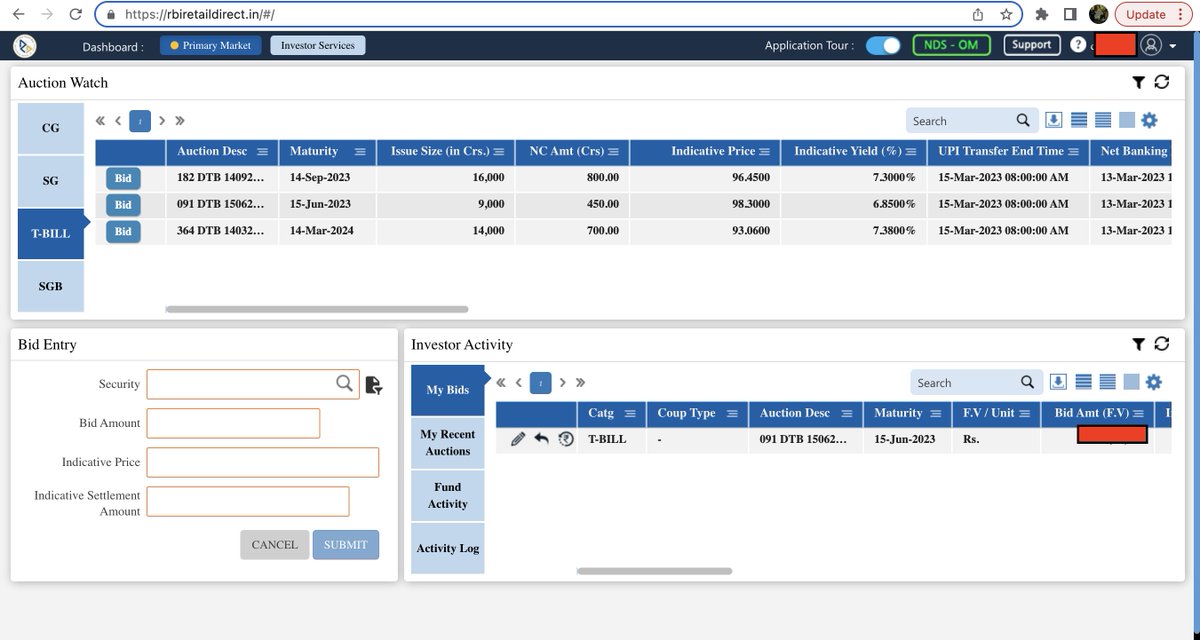Open the Activity Log tab
The height and width of the screenshot is (640, 1200).
pyautogui.click(x=448, y=548)
